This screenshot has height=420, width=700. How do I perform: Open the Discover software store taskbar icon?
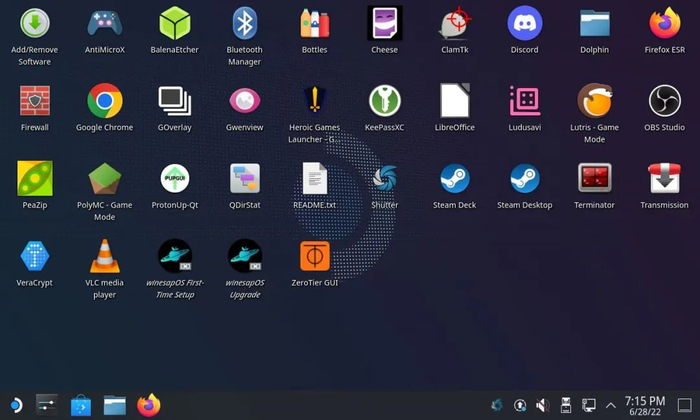(81, 405)
